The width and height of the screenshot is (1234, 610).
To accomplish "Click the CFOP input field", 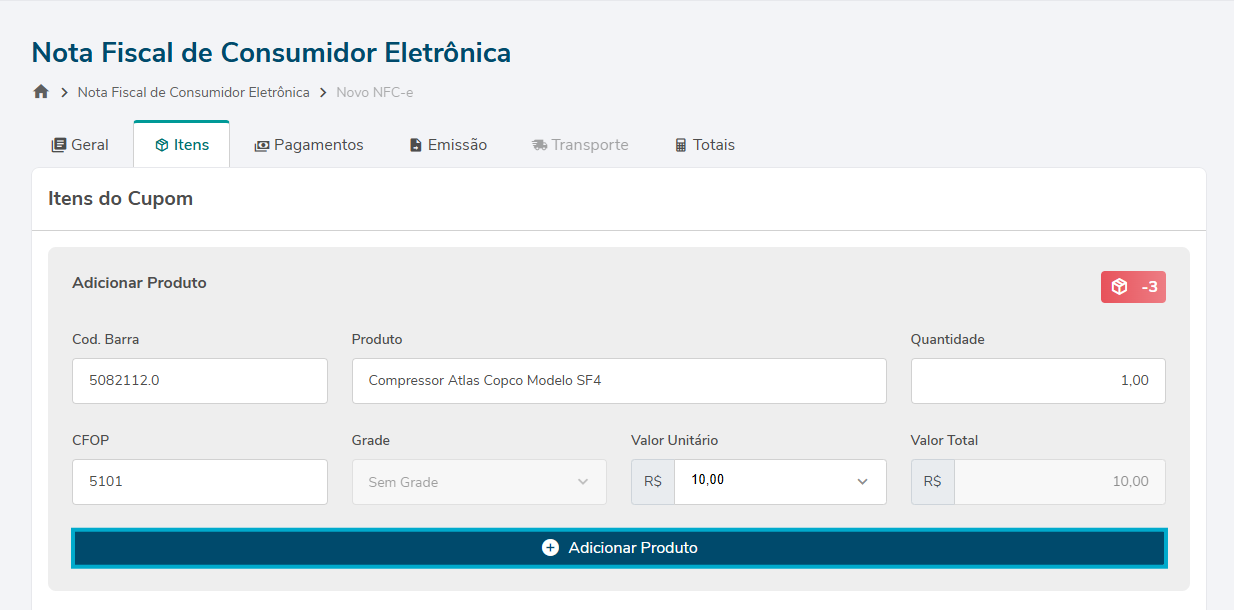I will [x=200, y=482].
